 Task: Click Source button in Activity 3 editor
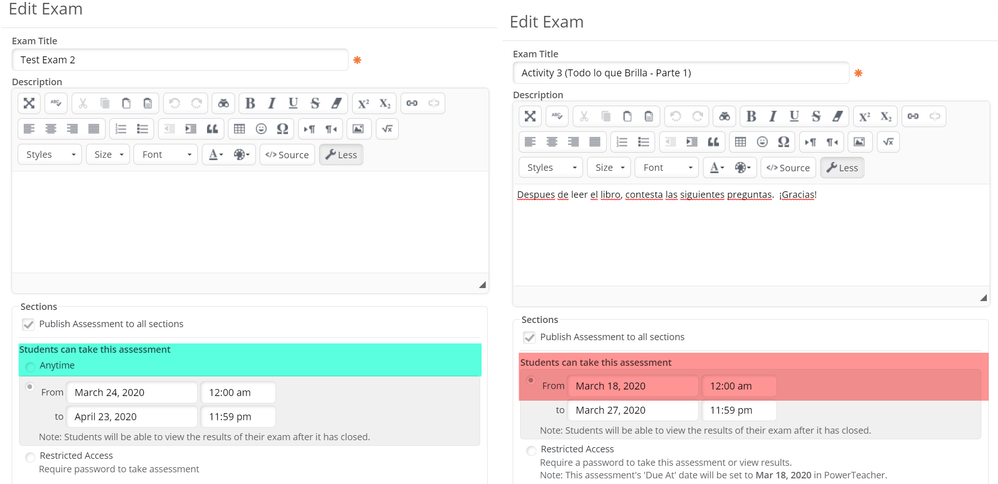click(788, 168)
